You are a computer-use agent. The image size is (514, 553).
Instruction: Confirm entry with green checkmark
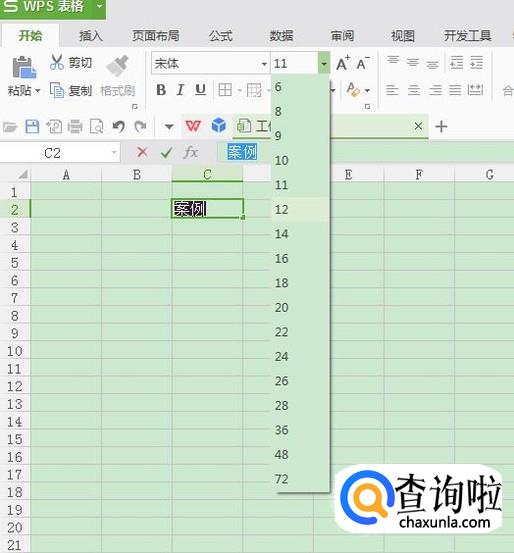[x=166, y=153]
